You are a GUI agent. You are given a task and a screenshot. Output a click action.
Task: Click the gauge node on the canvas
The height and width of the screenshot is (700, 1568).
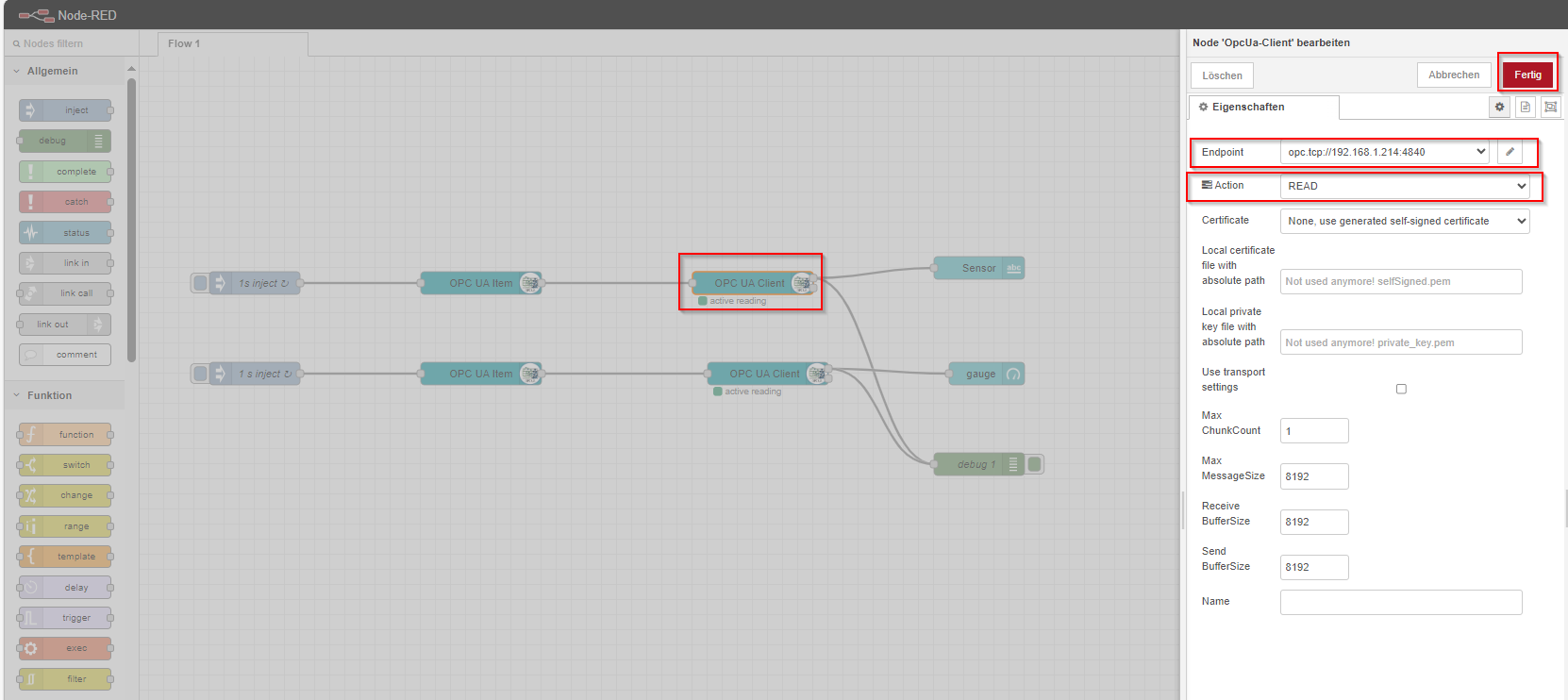click(981, 375)
